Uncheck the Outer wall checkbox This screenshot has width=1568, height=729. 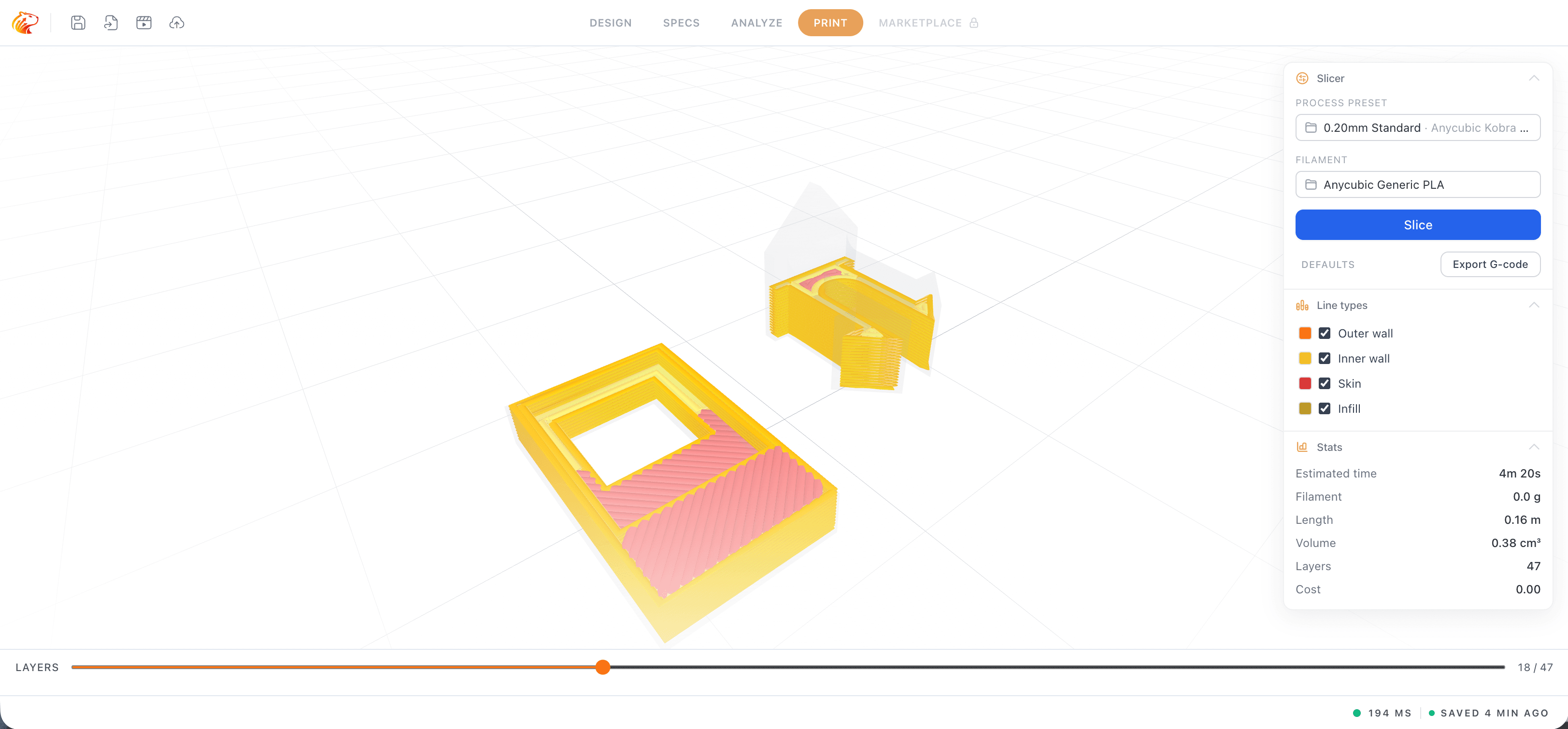pos(1325,333)
